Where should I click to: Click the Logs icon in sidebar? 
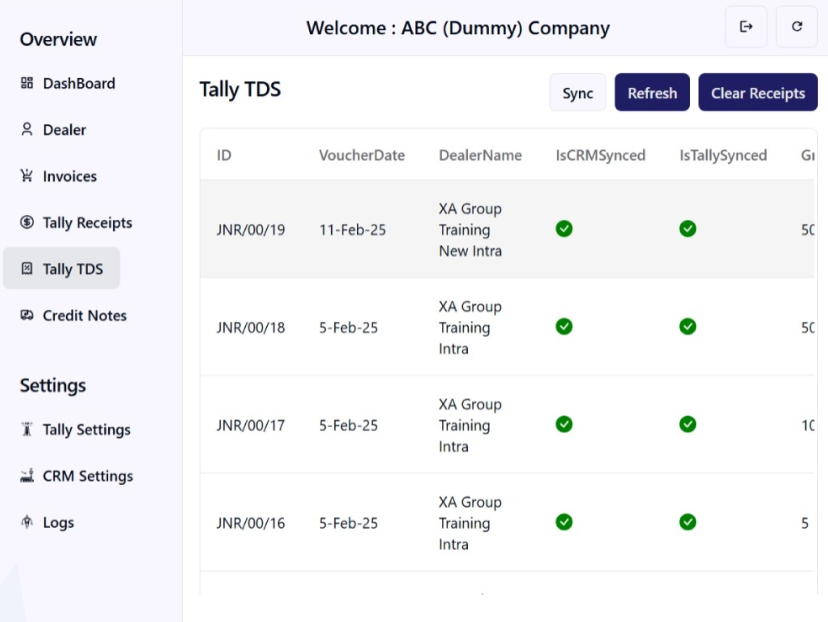[x=27, y=522]
